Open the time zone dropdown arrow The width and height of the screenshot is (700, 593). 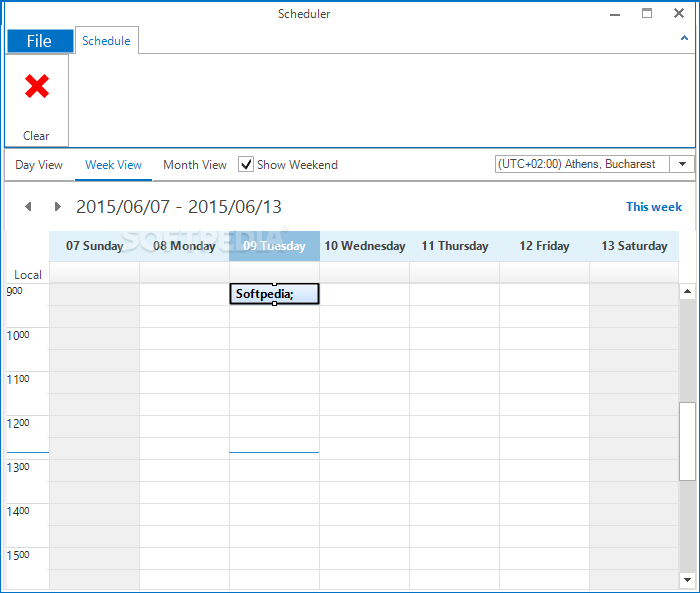pos(682,164)
